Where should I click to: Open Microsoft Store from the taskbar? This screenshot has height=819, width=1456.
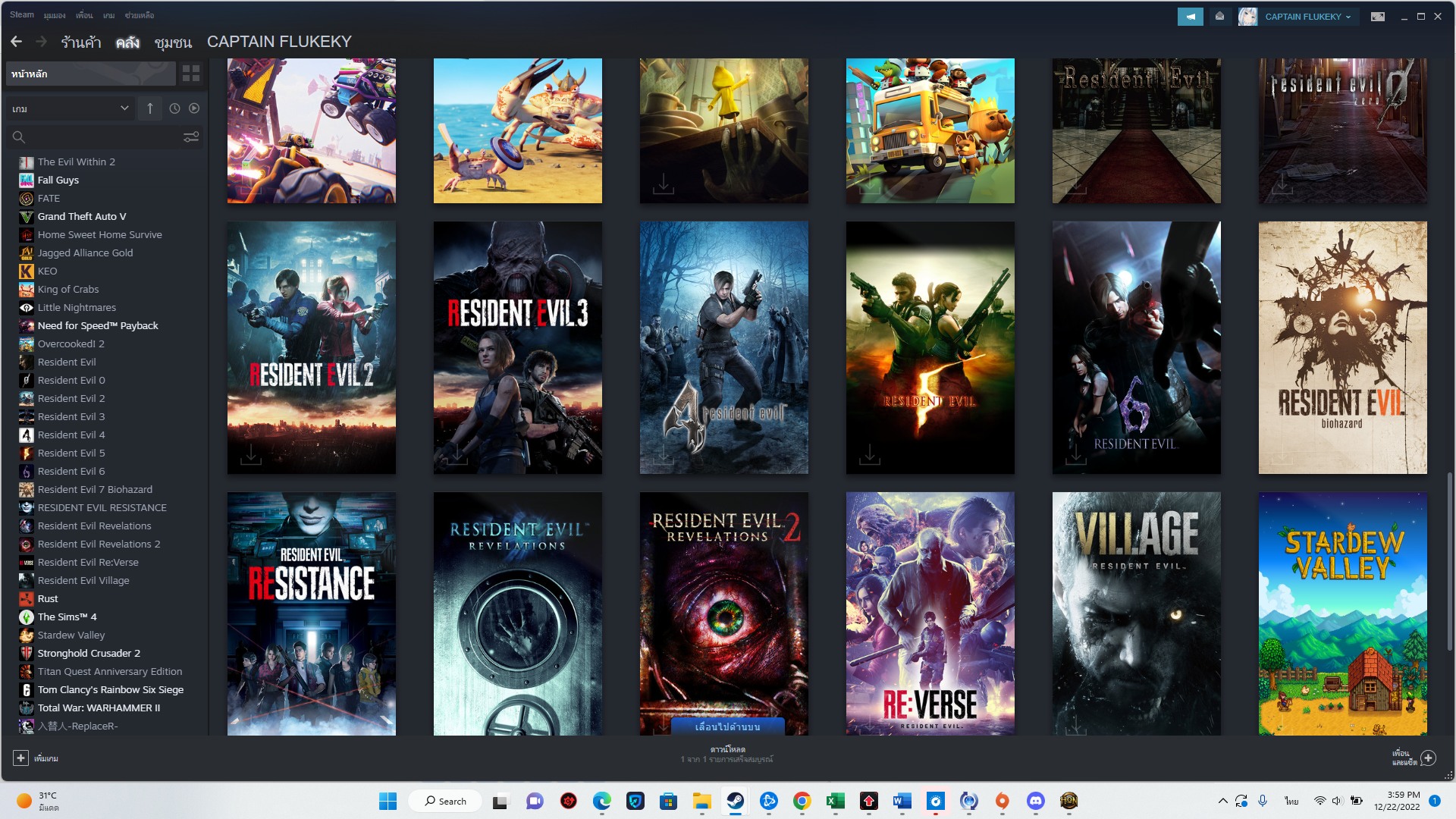668,801
